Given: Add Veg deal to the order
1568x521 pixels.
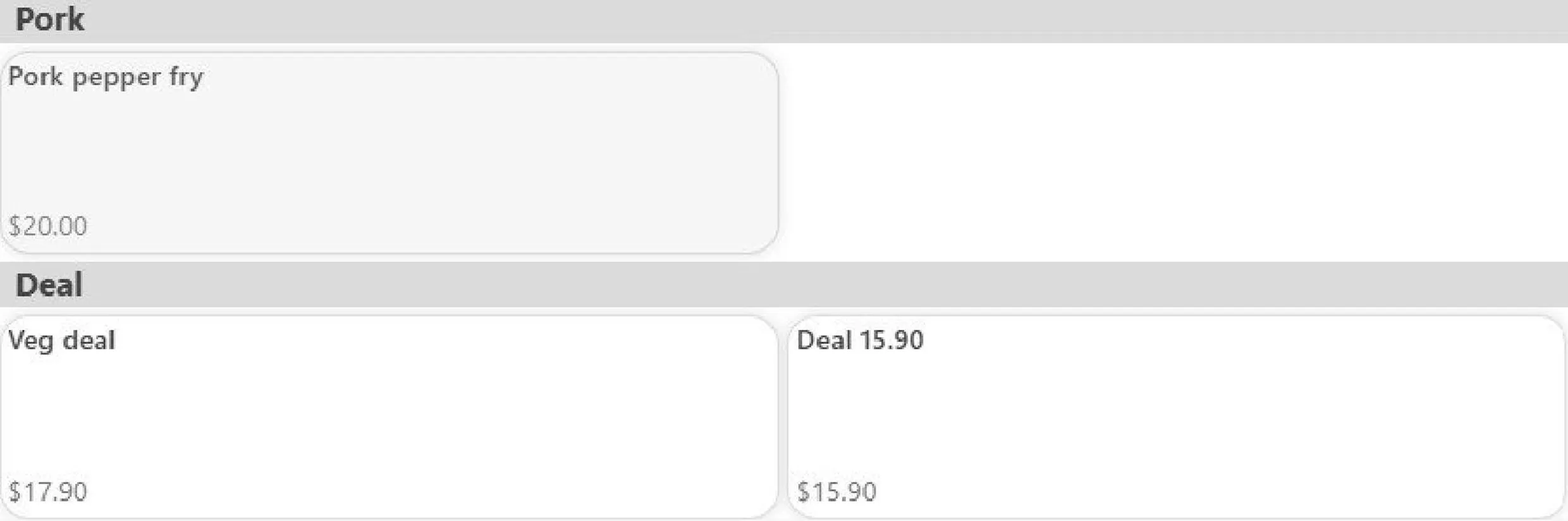Looking at the screenshot, I should (x=389, y=417).
